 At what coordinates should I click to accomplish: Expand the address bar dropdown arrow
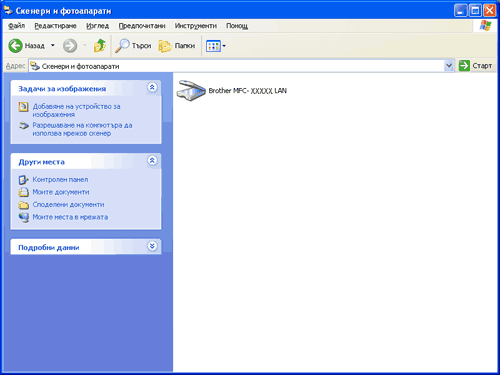(449, 66)
